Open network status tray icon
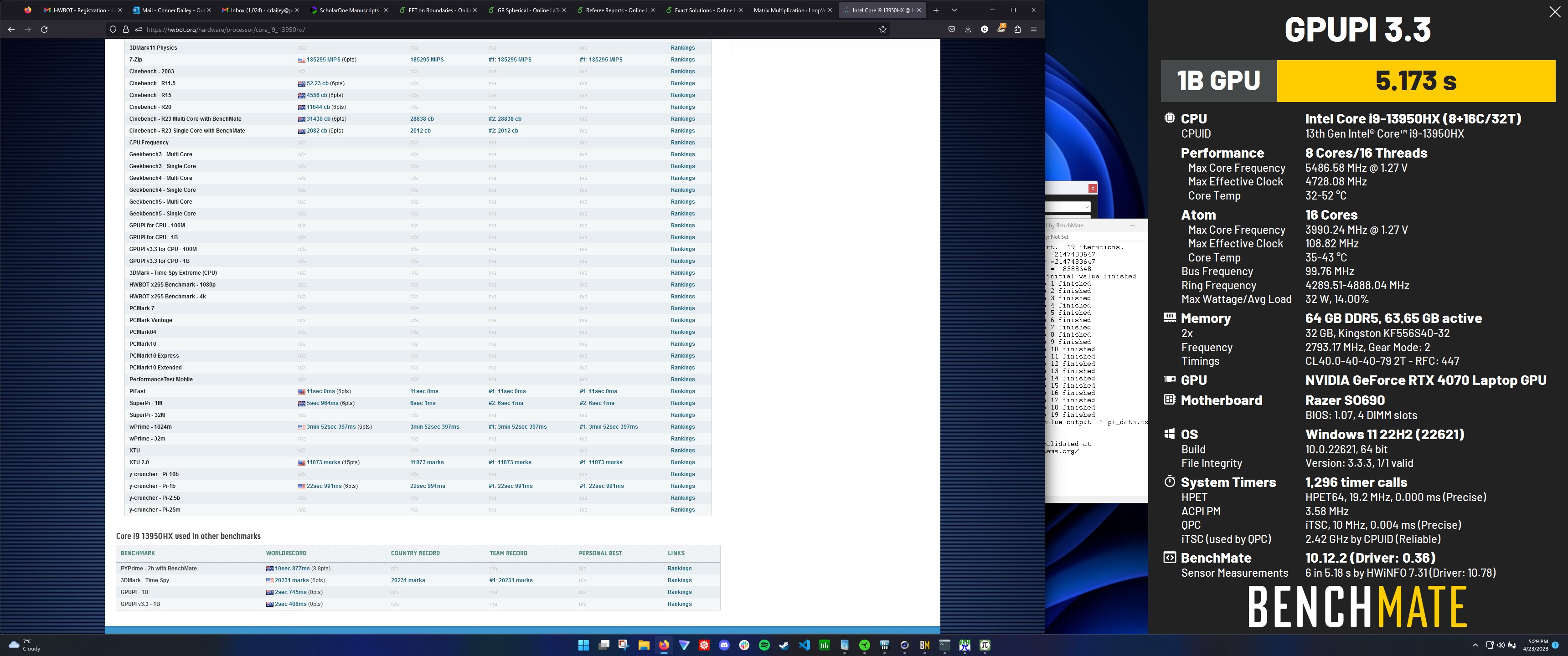Screen dimensions: 1568x656 coord(1490,645)
